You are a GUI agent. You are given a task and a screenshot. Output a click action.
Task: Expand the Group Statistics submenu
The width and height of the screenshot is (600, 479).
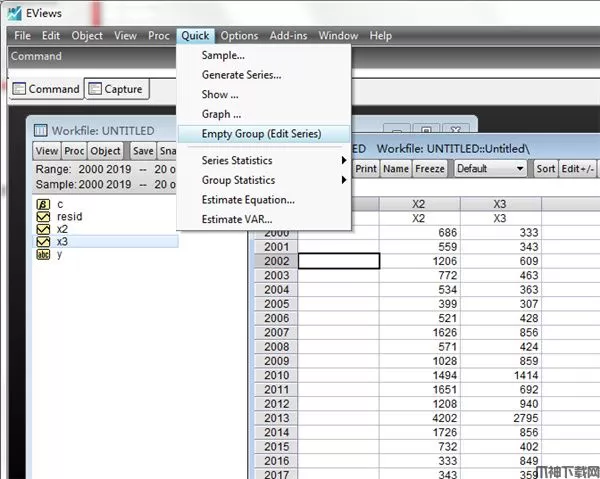tap(344, 180)
